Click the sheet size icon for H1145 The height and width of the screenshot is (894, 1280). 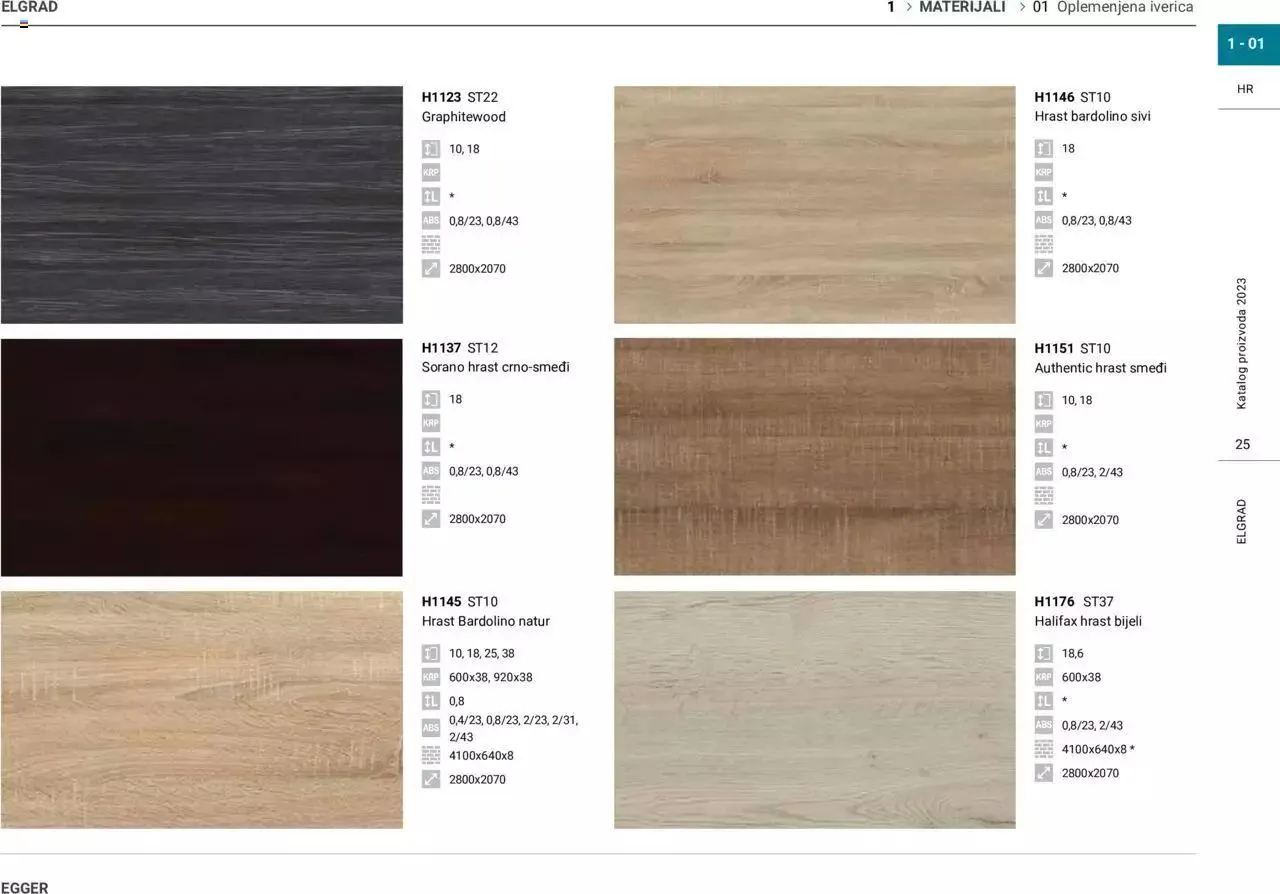coord(431,779)
